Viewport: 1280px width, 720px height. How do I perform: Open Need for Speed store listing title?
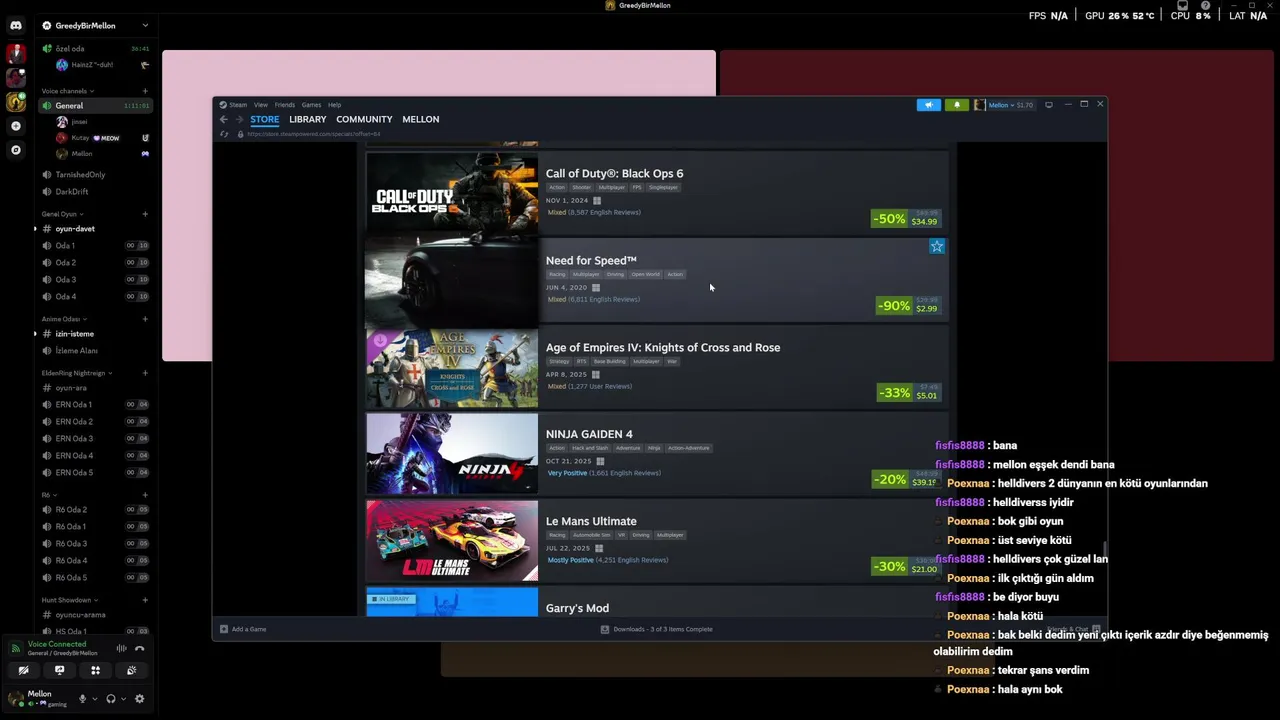coord(591,260)
